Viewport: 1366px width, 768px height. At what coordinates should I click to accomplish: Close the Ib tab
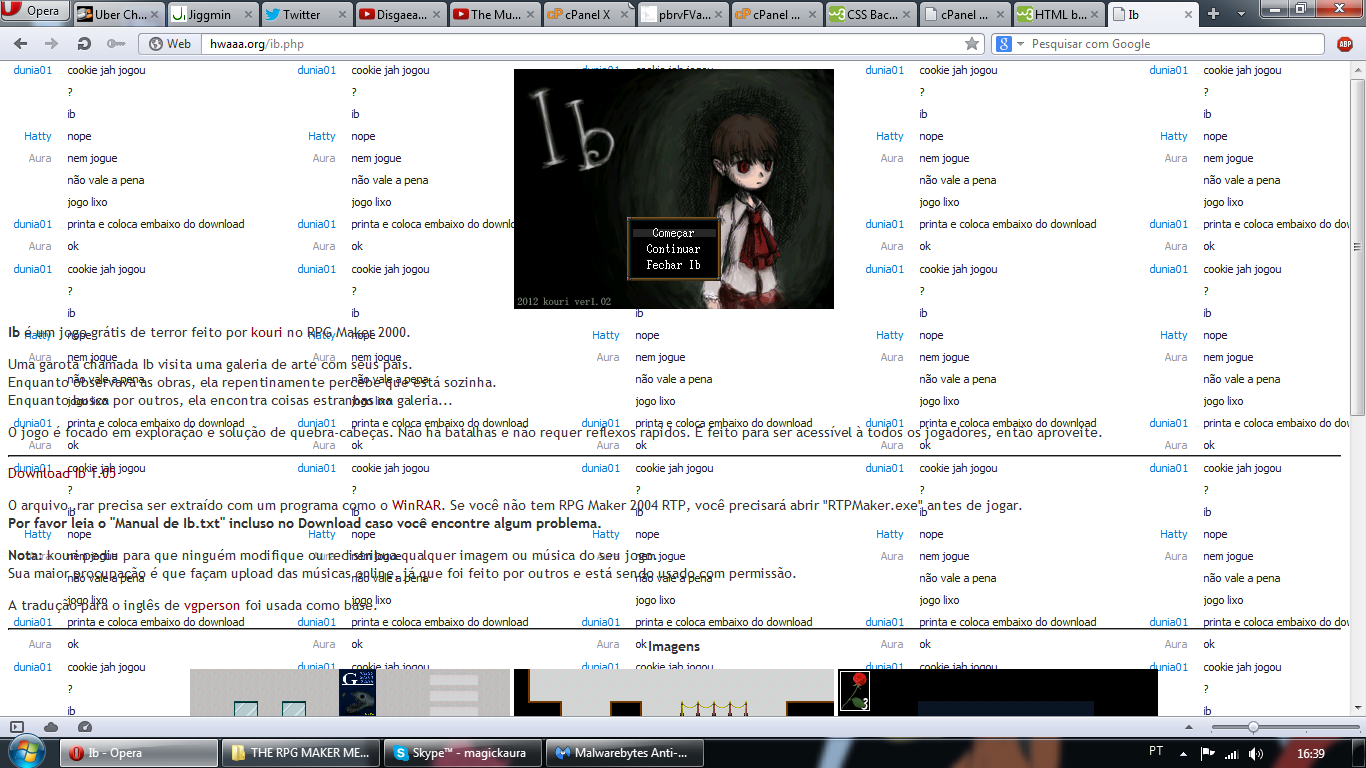[1186, 14]
